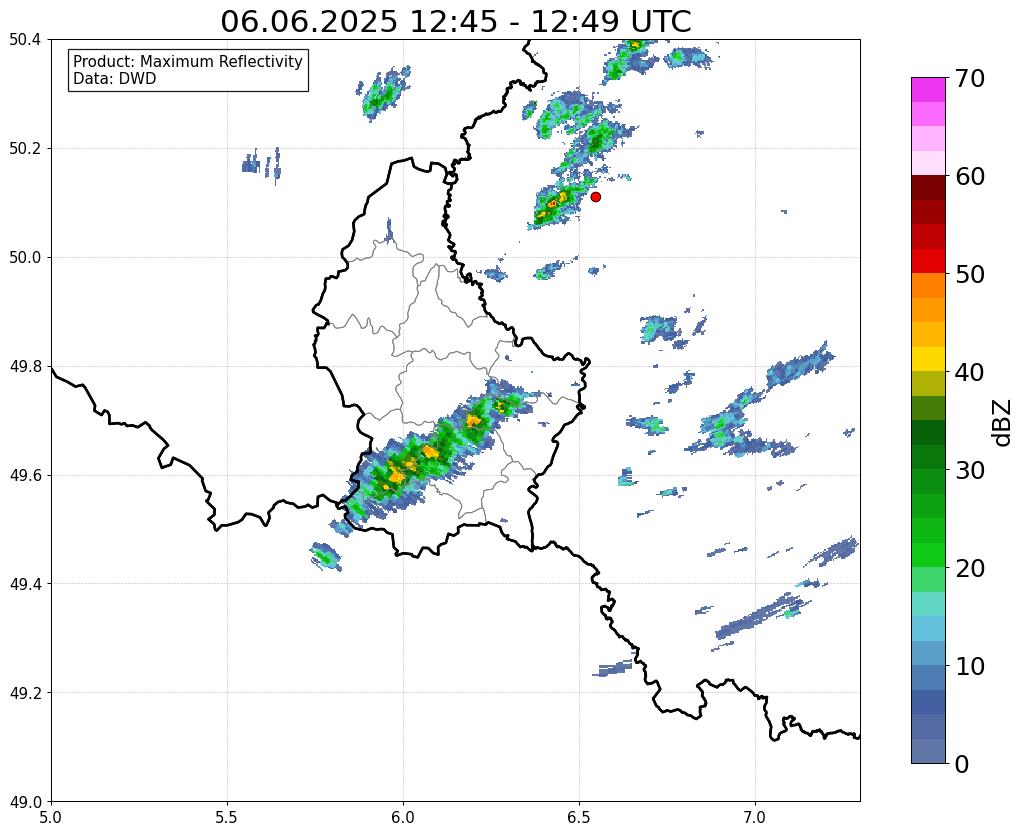
Task: Click the "dBZ" colorbar axis label
Action: [x=1003, y=422]
